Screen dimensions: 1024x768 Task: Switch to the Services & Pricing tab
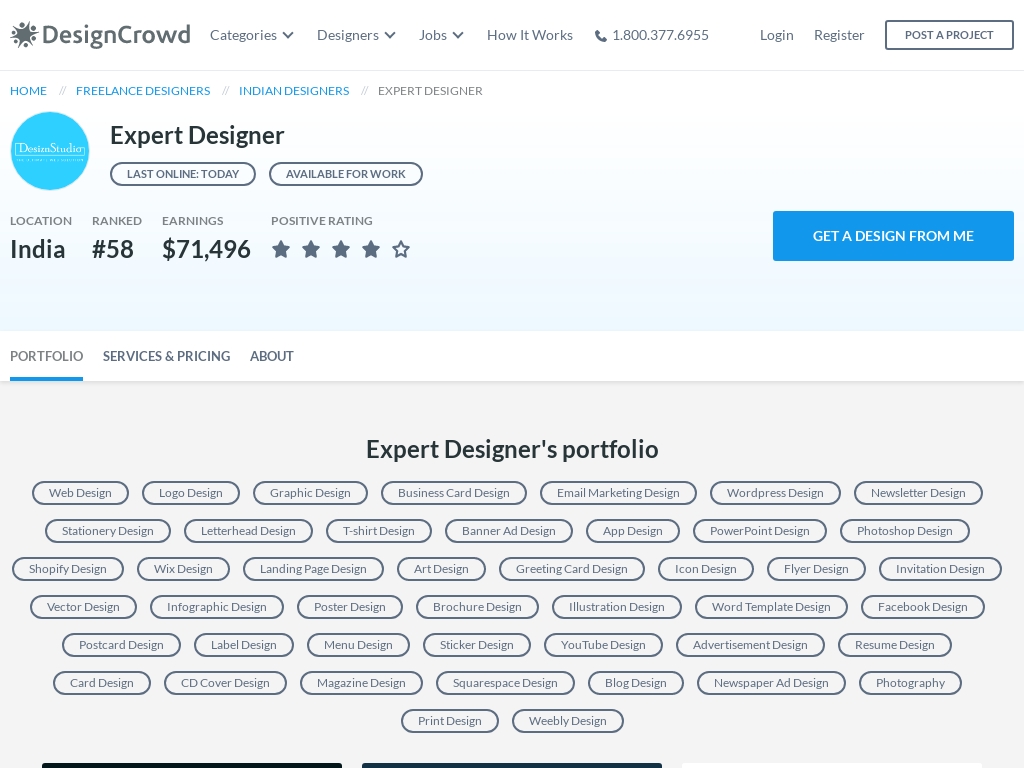(x=166, y=356)
